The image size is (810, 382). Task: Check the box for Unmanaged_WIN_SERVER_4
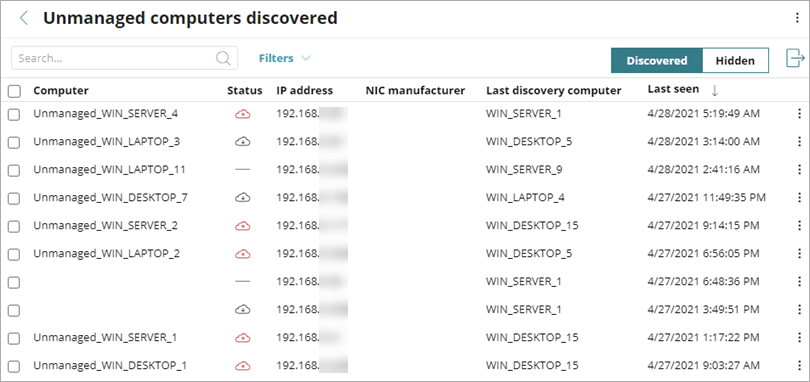point(14,114)
